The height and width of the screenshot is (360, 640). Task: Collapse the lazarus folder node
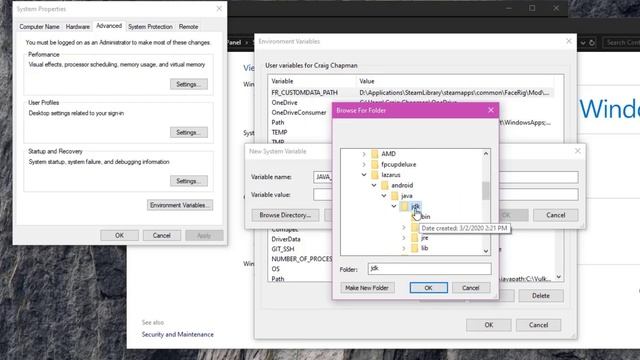coord(364,175)
